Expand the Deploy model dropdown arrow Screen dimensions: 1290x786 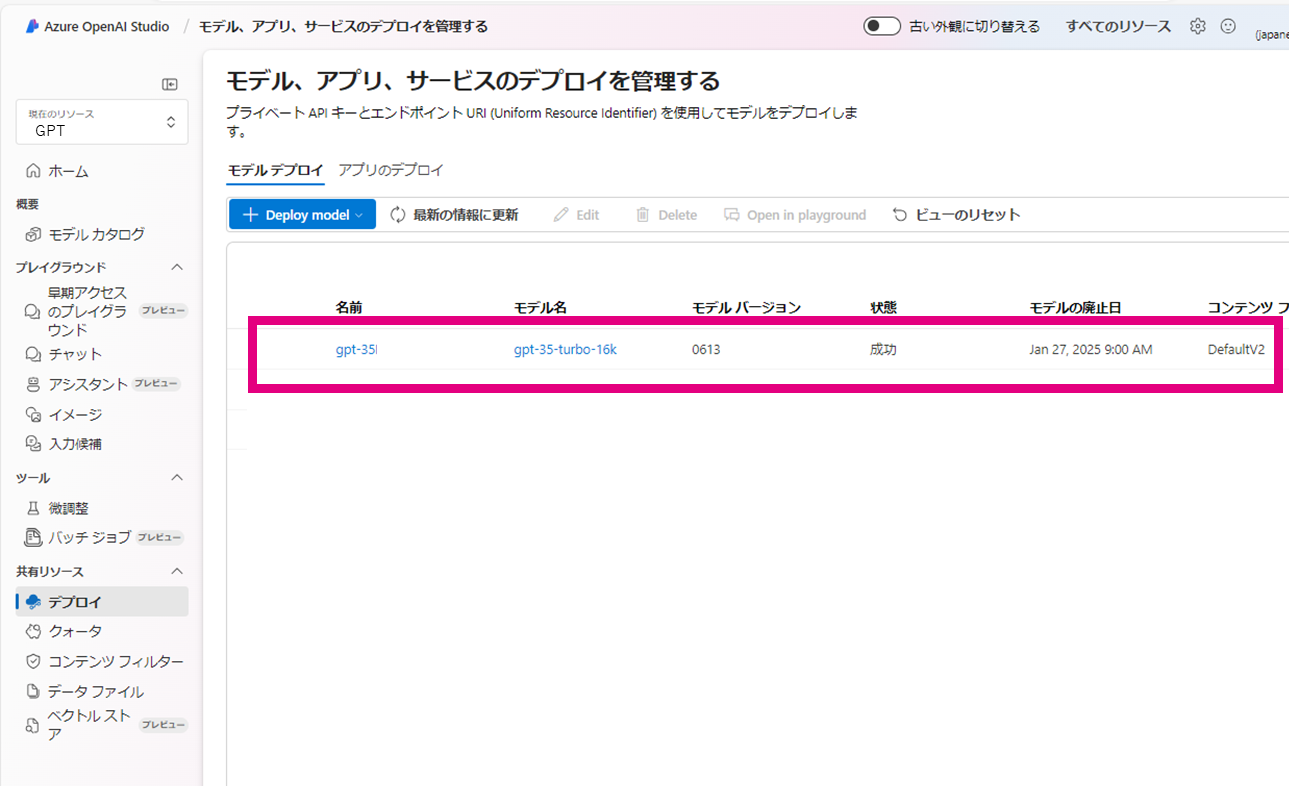click(x=359, y=215)
